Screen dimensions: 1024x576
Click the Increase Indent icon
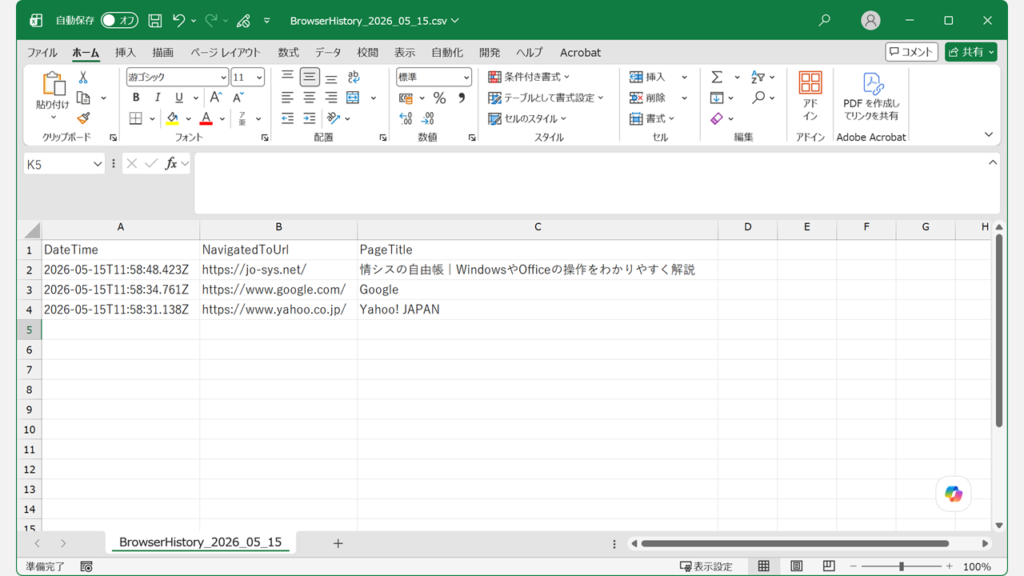click(x=310, y=118)
